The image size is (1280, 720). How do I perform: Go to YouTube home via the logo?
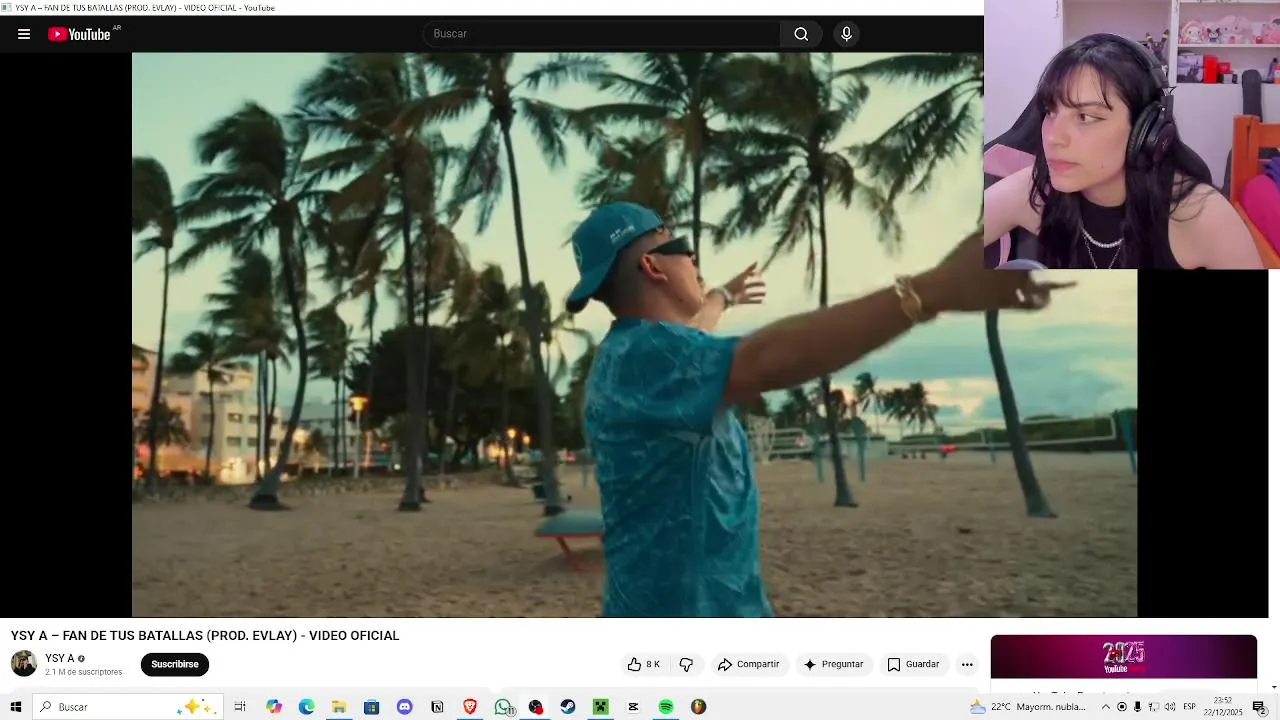80,34
